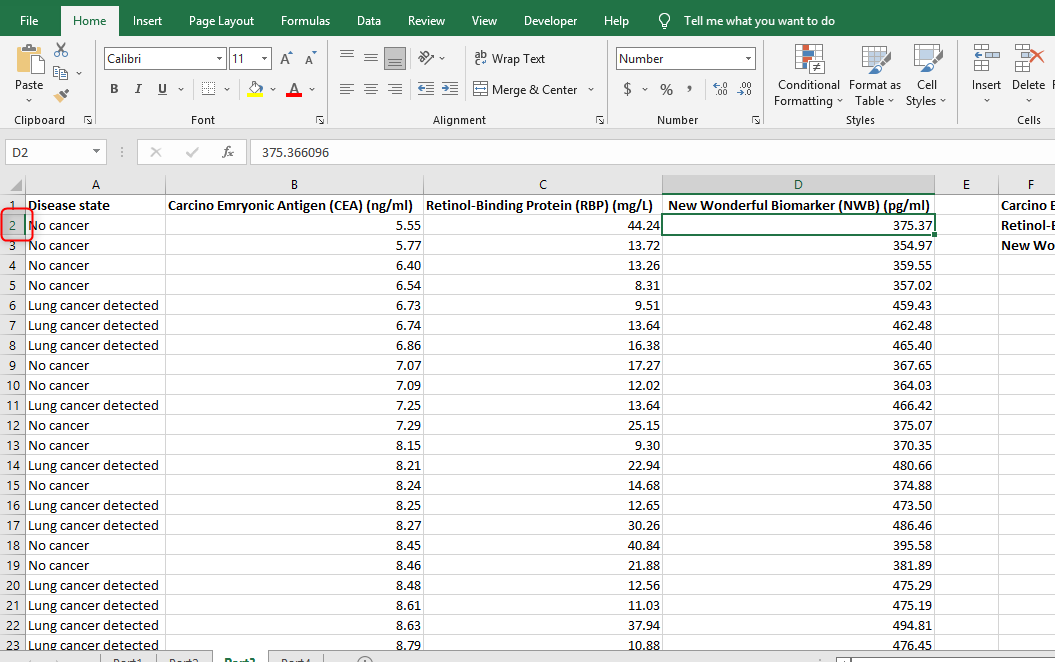Open the font size 11 dropdown

(264, 59)
